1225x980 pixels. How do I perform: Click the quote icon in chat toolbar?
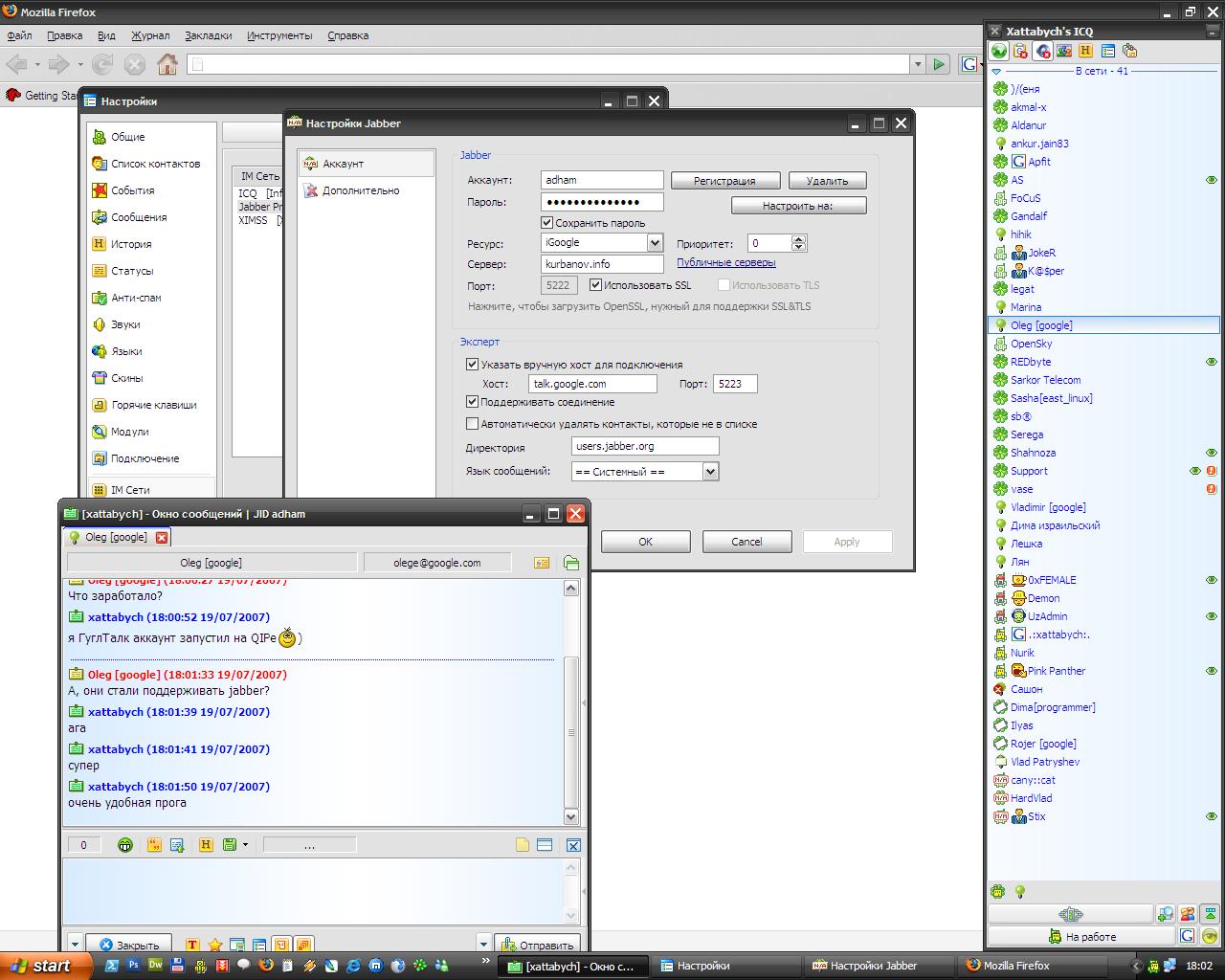[154, 845]
